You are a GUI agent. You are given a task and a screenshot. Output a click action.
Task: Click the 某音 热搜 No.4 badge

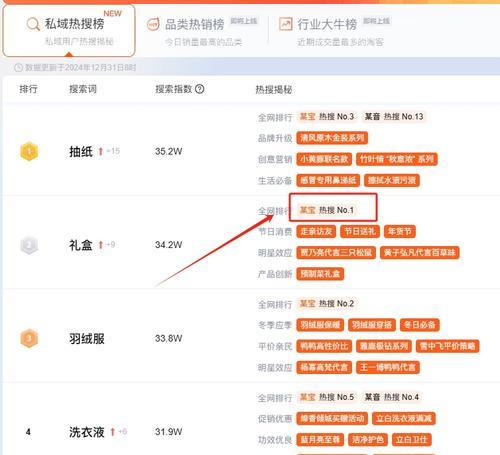click(392, 397)
